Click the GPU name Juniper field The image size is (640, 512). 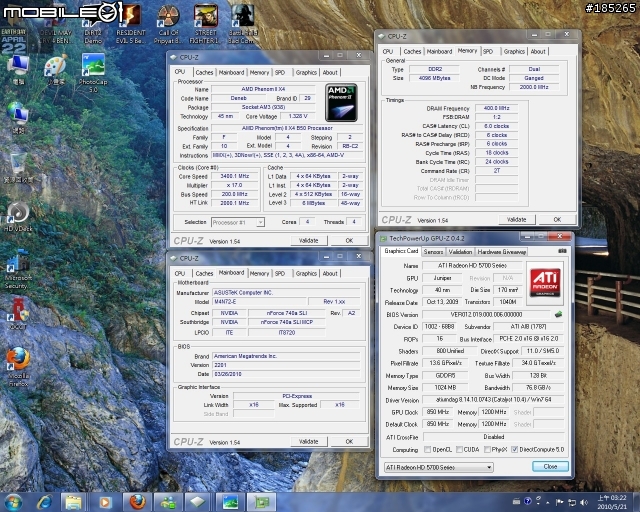point(442,278)
